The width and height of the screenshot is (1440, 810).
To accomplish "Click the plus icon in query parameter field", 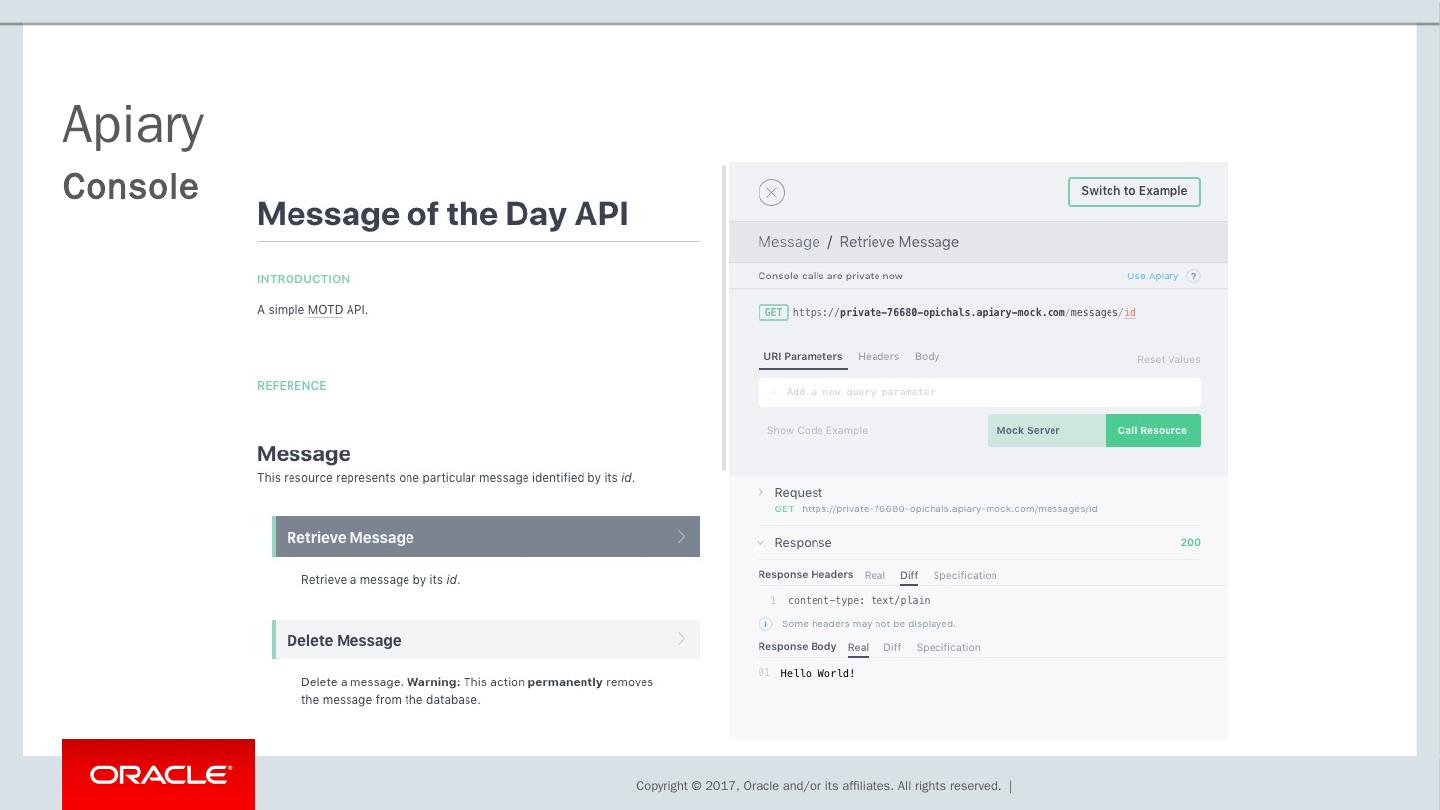I will 773,392.
